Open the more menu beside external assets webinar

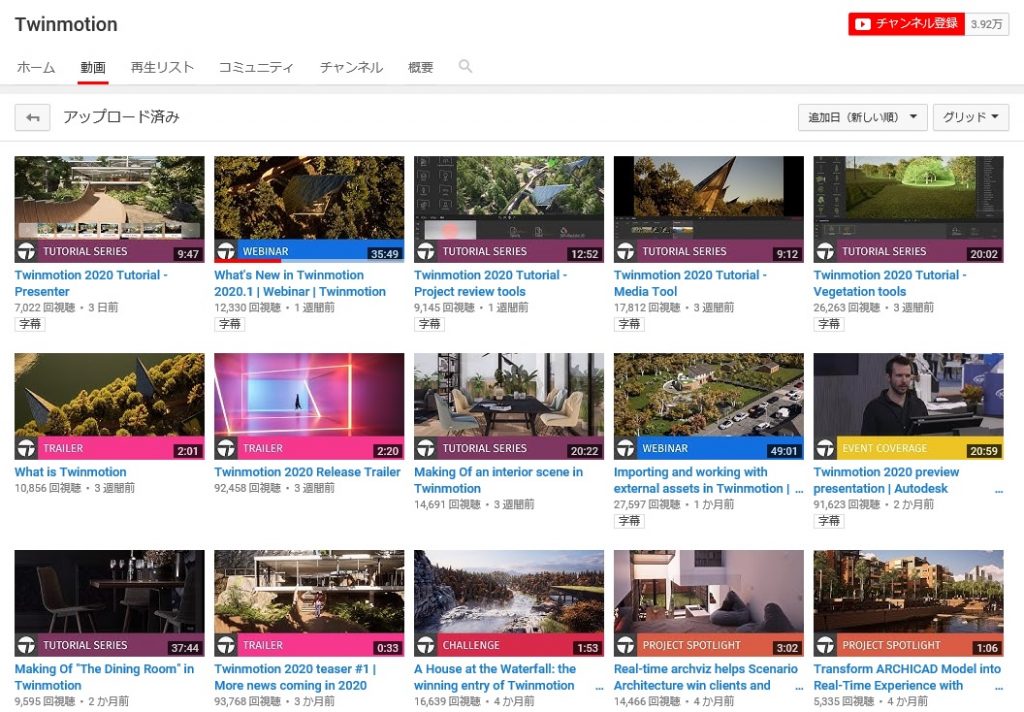[x=799, y=490]
